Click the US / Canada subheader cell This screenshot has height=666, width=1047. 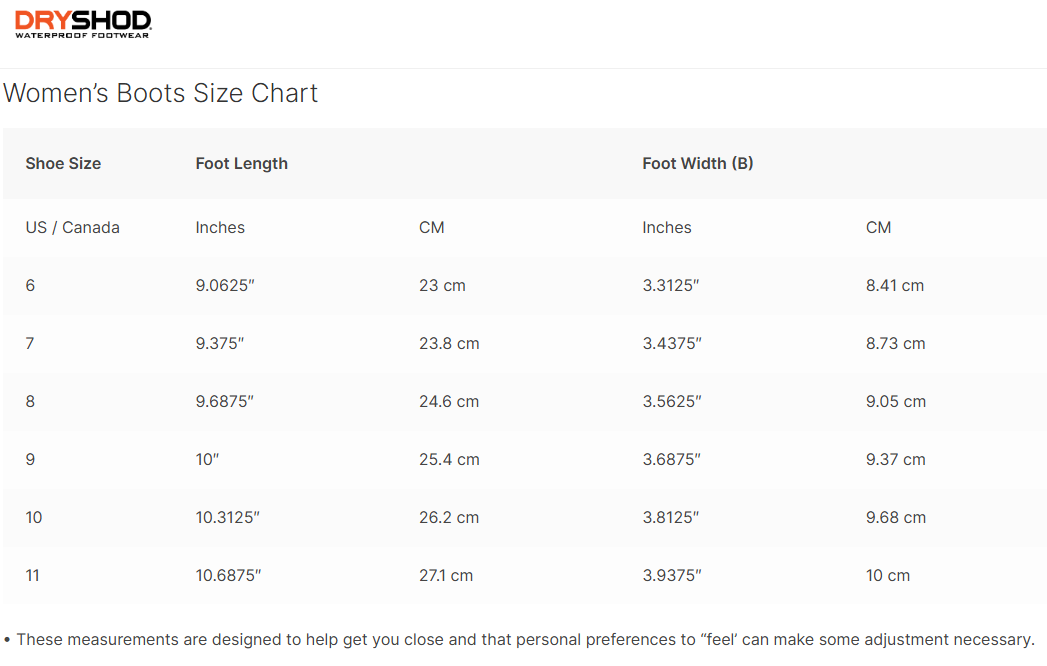[x=73, y=227]
